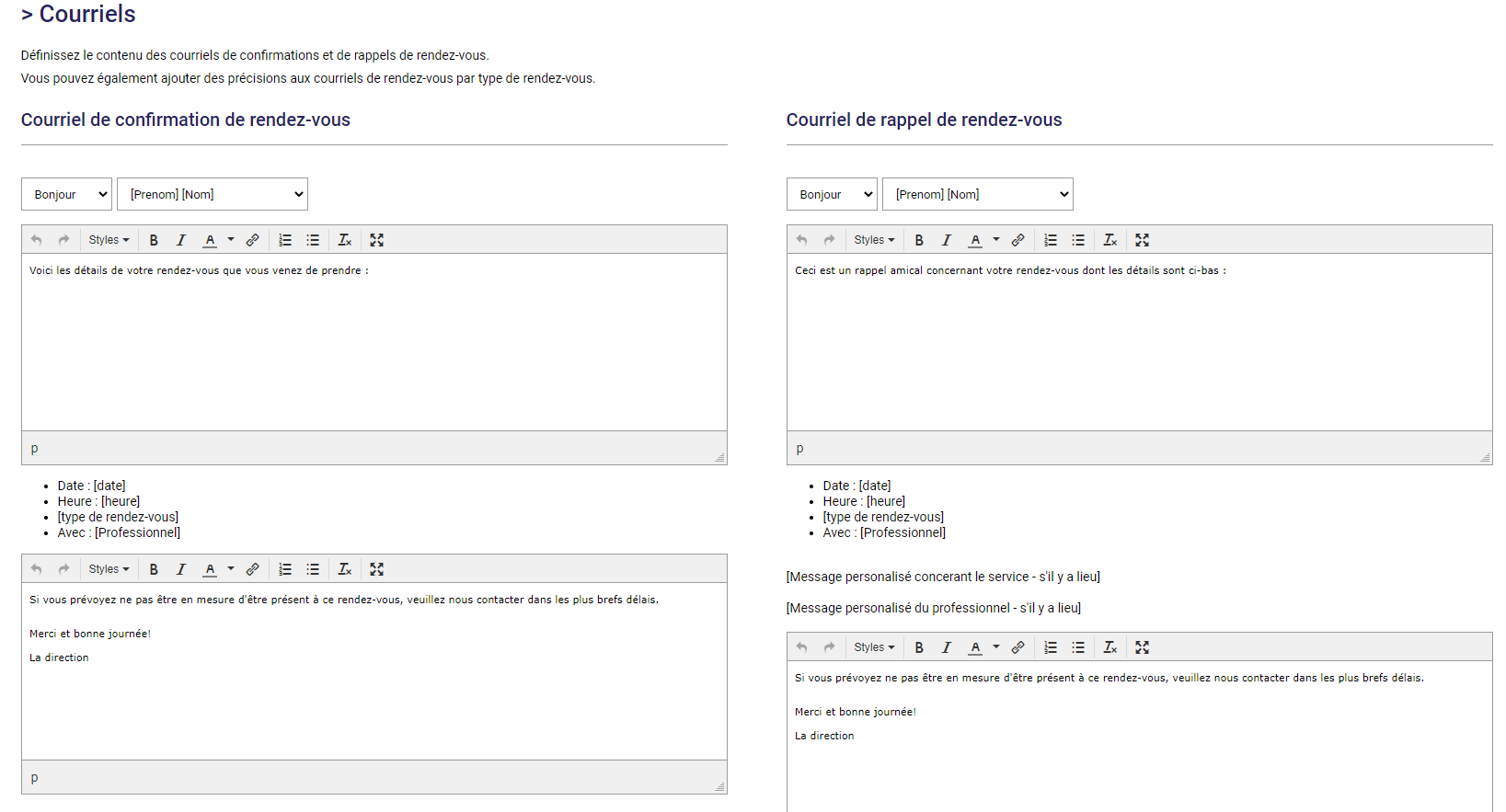Apply italic in reminder email's top editor
The height and width of the screenshot is (812, 1506).
tap(946, 240)
